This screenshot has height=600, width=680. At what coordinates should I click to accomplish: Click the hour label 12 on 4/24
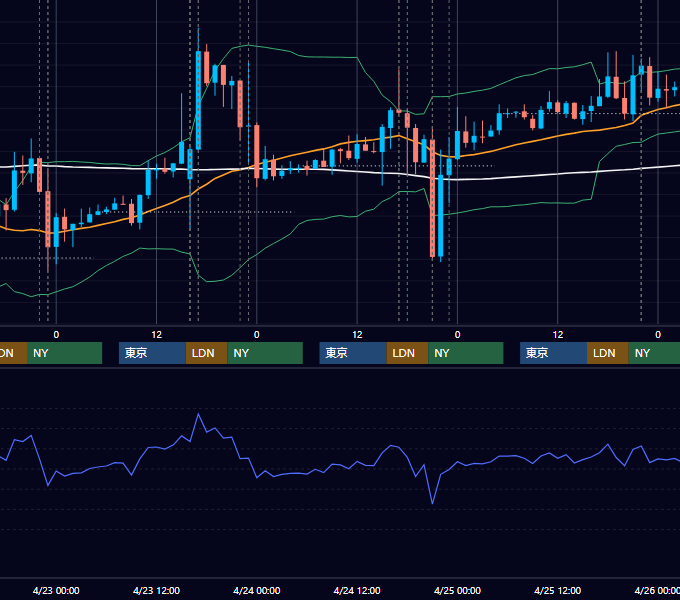point(357,335)
